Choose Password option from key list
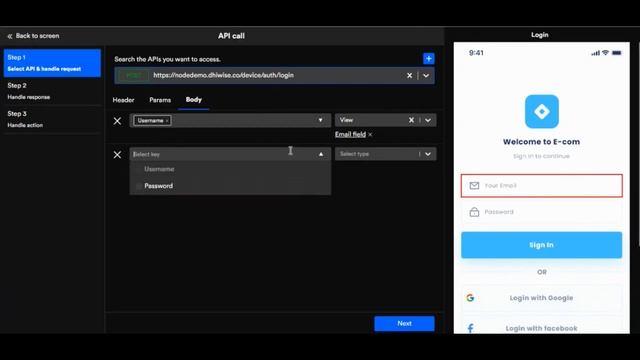This screenshot has height=360, width=640. coord(230,186)
